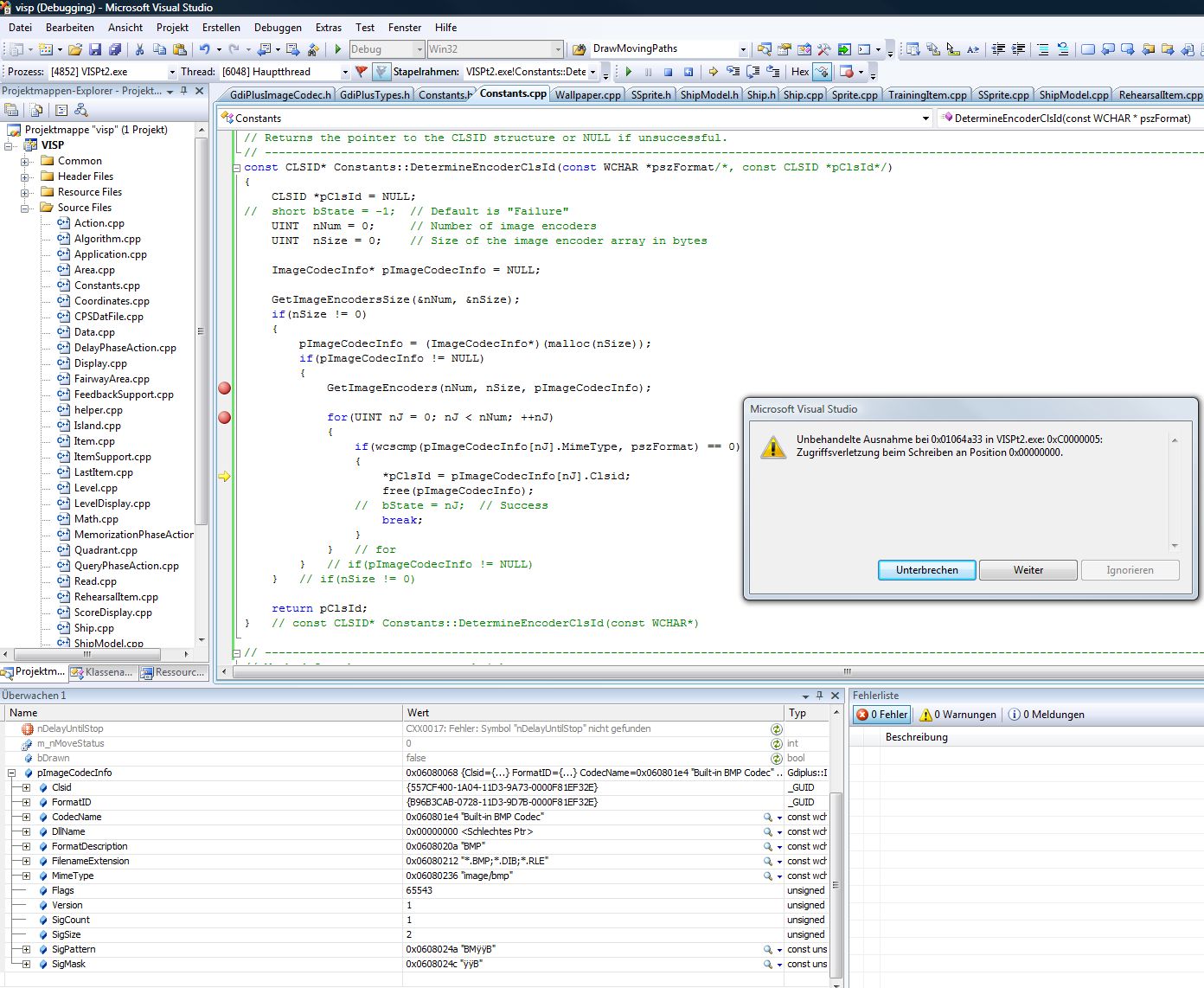Click the Step Into debug icon
Image resolution: width=1204 pixels, height=988 pixels.
coord(733,72)
